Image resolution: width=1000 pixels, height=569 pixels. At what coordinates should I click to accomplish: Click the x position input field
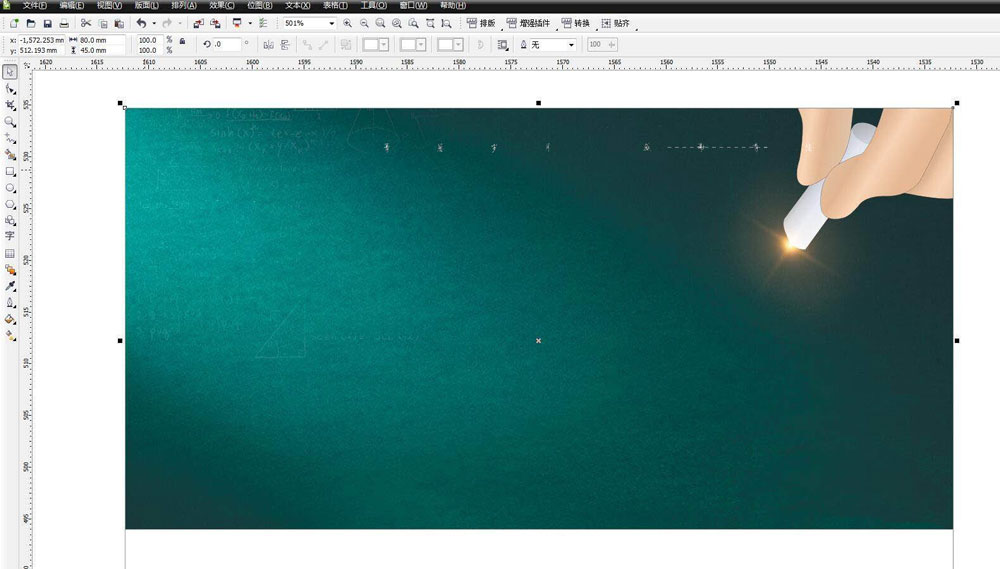click(x=41, y=40)
